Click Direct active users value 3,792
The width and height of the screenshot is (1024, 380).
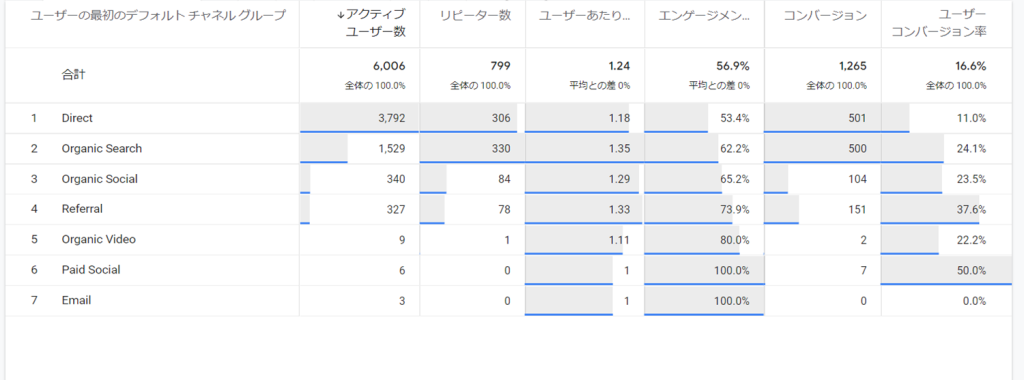(x=392, y=118)
